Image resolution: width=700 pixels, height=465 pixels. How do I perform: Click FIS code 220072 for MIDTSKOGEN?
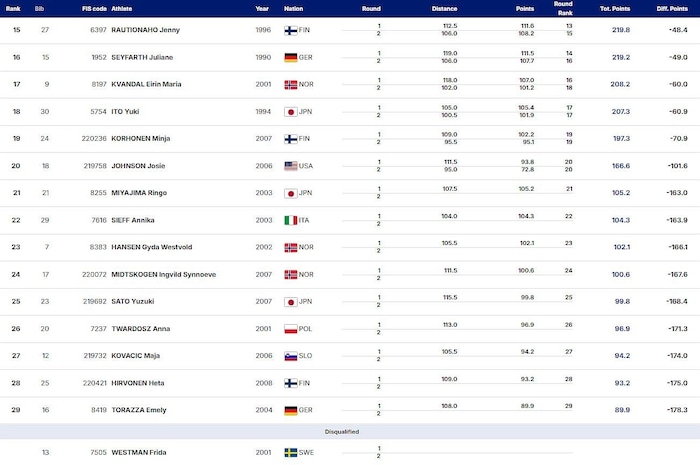[x=96, y=274]
